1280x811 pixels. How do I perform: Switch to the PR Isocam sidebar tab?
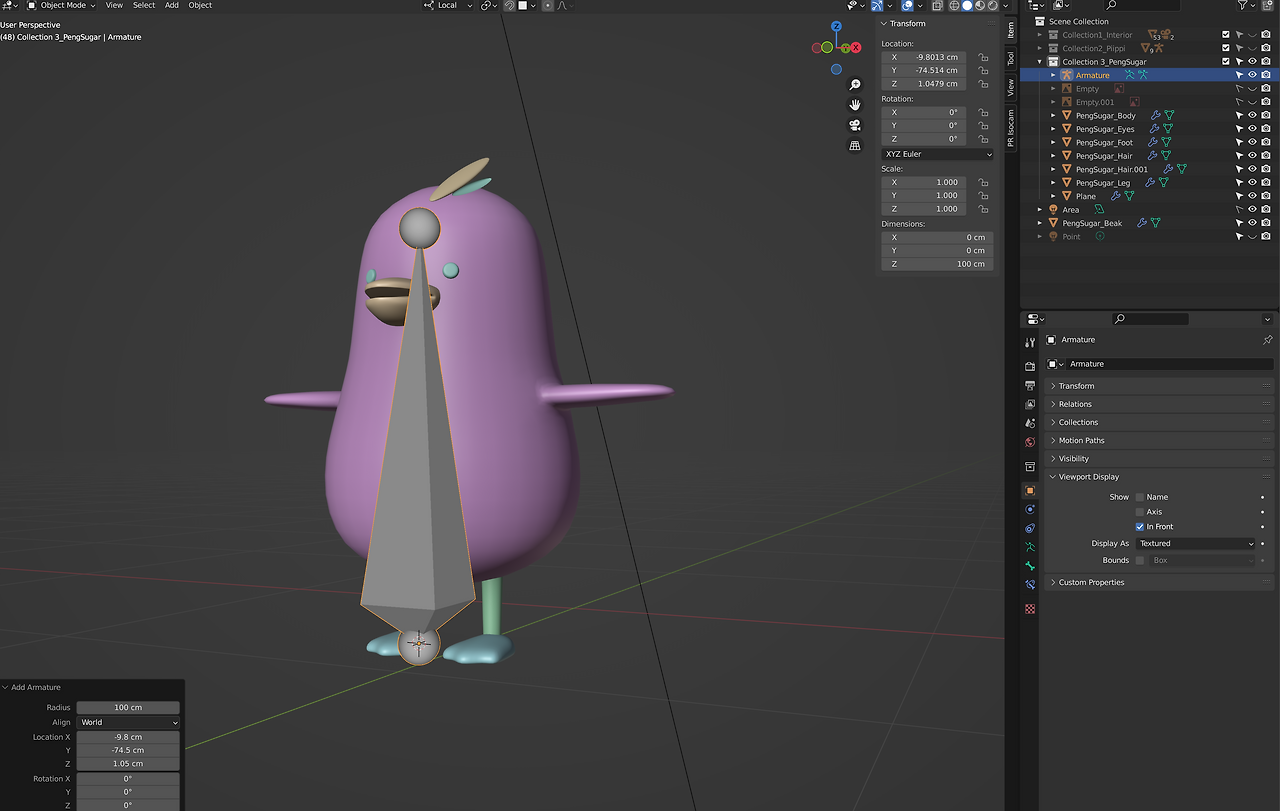pos(1010,127)
